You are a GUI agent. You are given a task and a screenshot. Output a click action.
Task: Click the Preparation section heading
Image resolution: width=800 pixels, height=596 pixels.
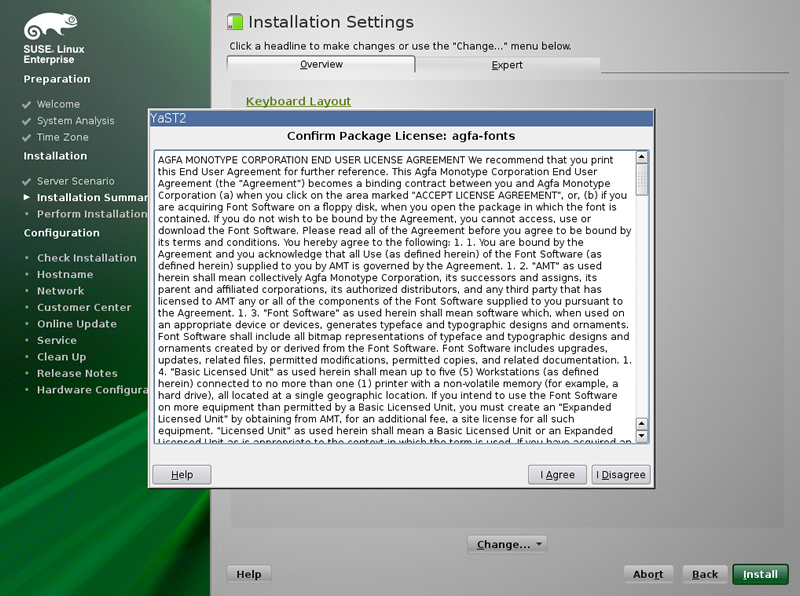(57, 79)
